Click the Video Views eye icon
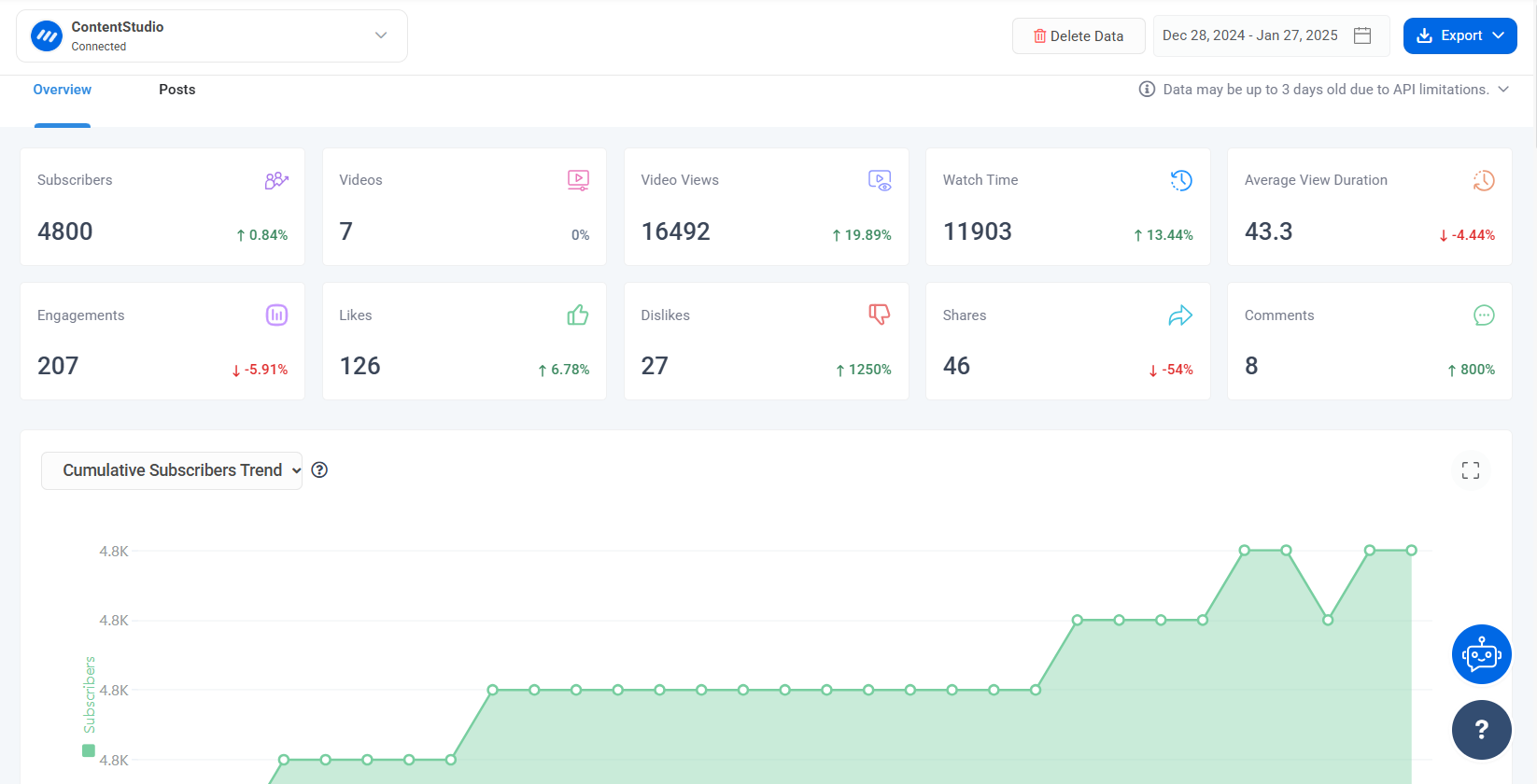The height and width of the screenshot is (784, 1537). click(880, 180)
